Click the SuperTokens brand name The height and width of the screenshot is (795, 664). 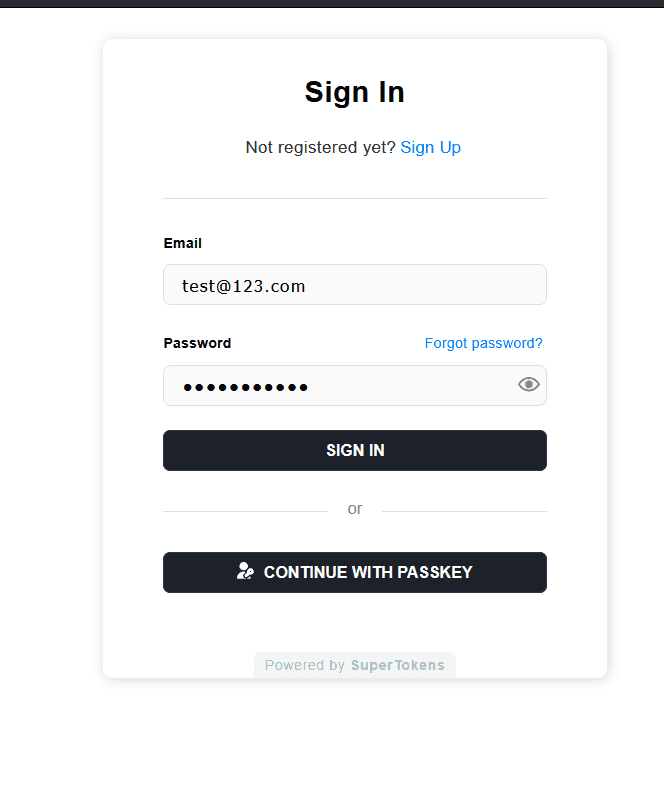[398, 665]
